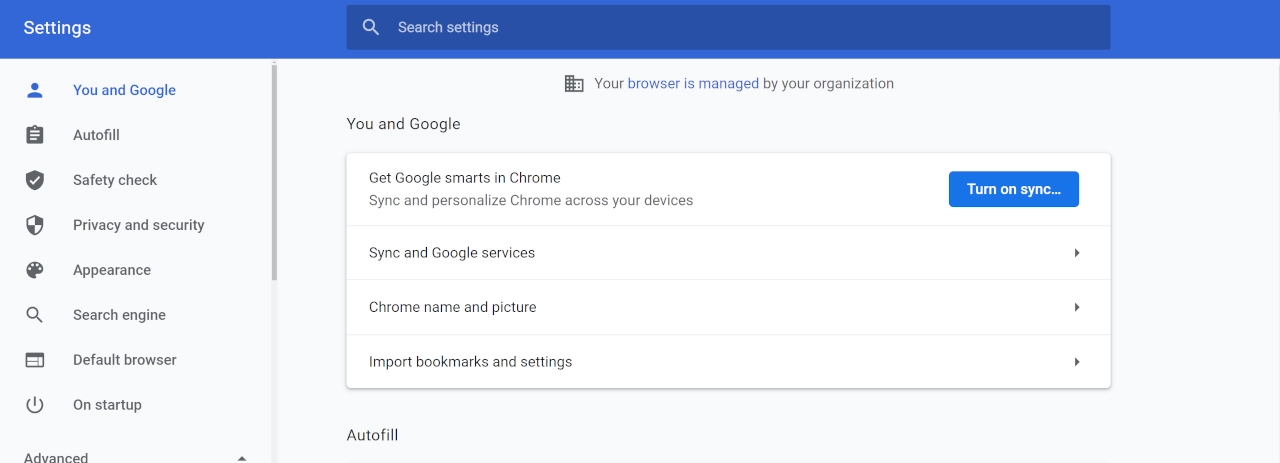The height and width of the screenshot is (463, 1280).
Task: Select Autofill in the sidebar menu
Action: pos(96,135)
